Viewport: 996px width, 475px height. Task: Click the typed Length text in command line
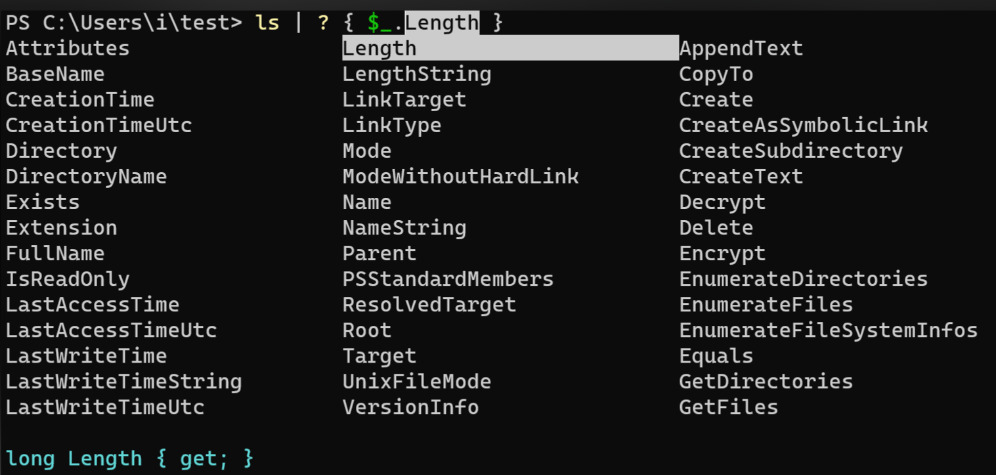pyautogui.click(x=441, y=22)
